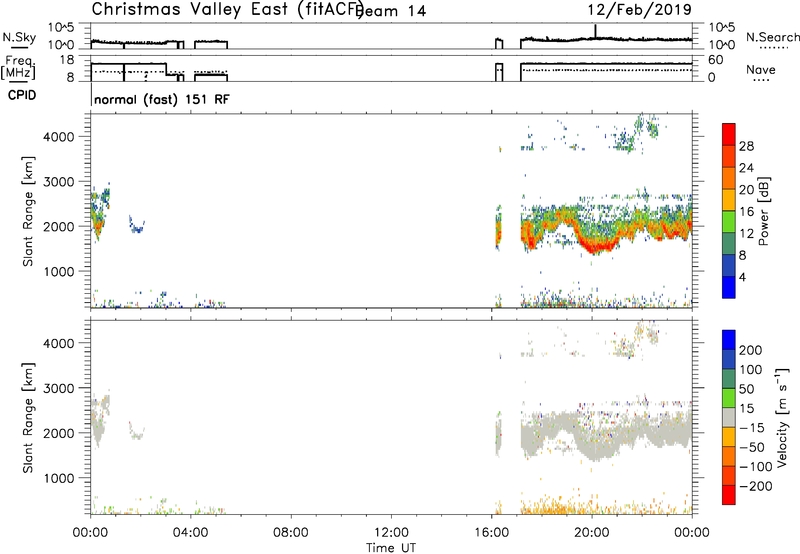Click the '−15' tick on the Velocity colorbar
This screenshot has width=800, height=554.
pyautogui.click(x=752, y=427)
